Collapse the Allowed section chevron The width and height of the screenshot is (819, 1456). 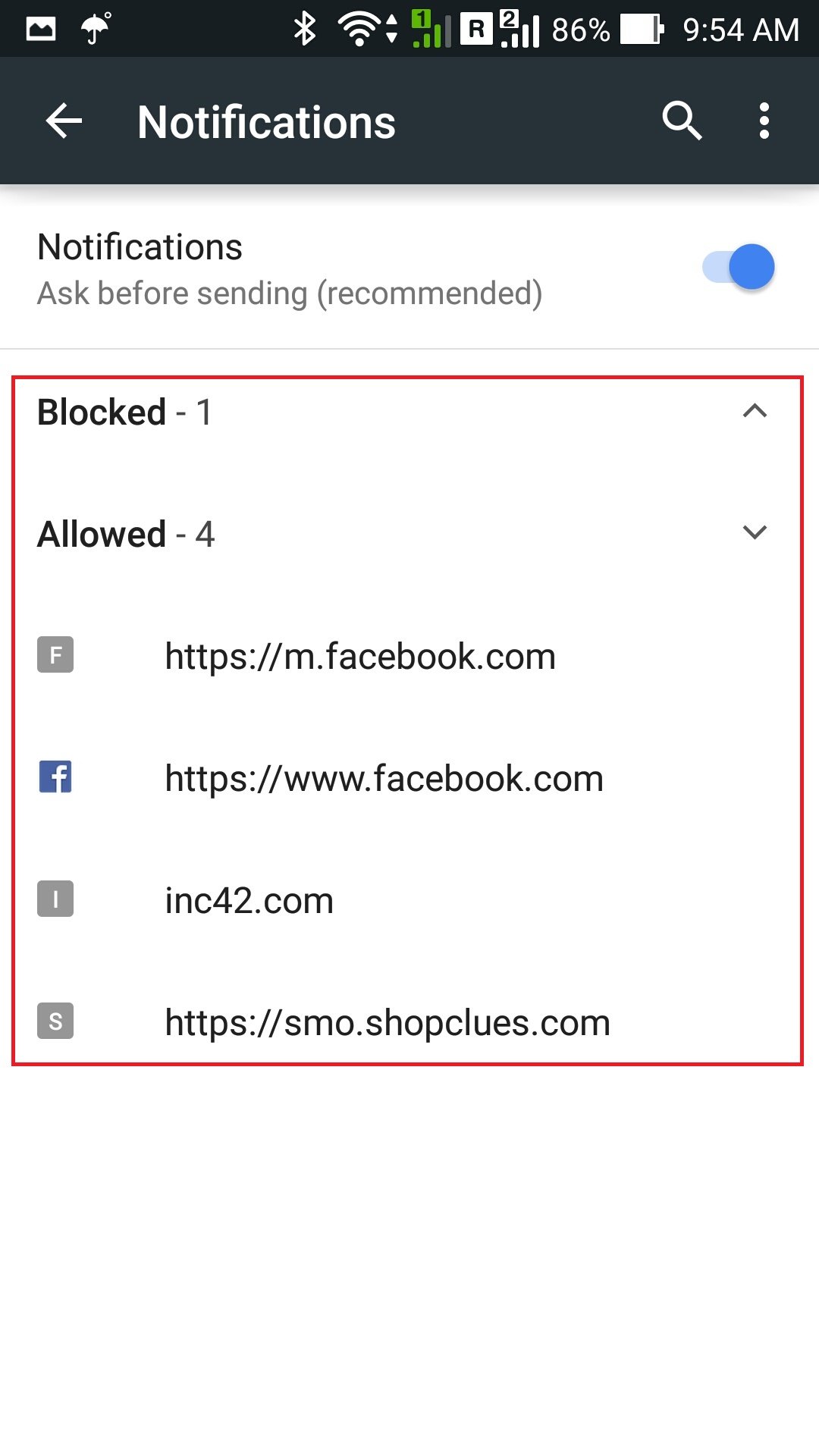(755, 532)
